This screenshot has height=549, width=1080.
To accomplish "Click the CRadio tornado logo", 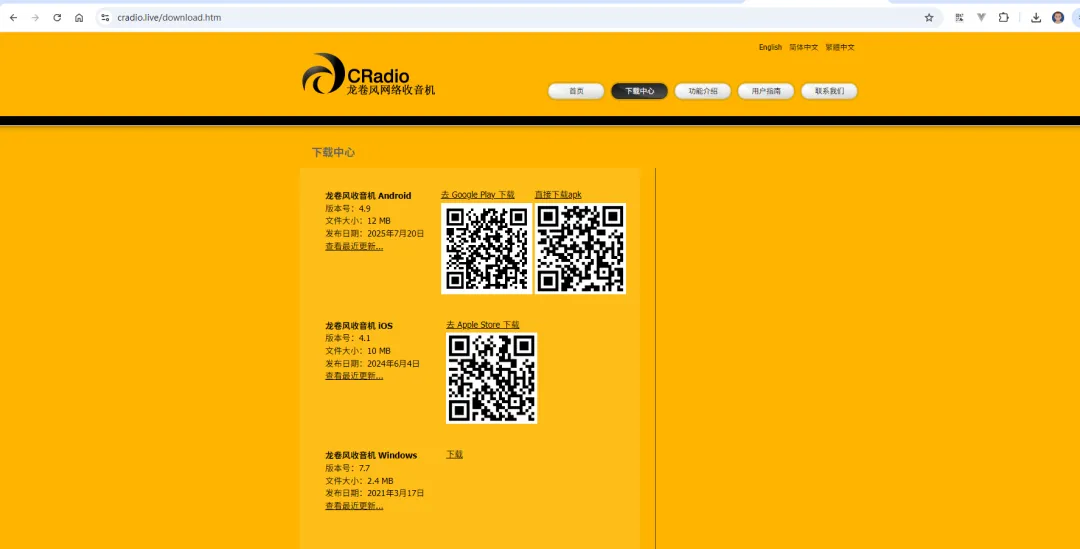I will click(323, 73).
